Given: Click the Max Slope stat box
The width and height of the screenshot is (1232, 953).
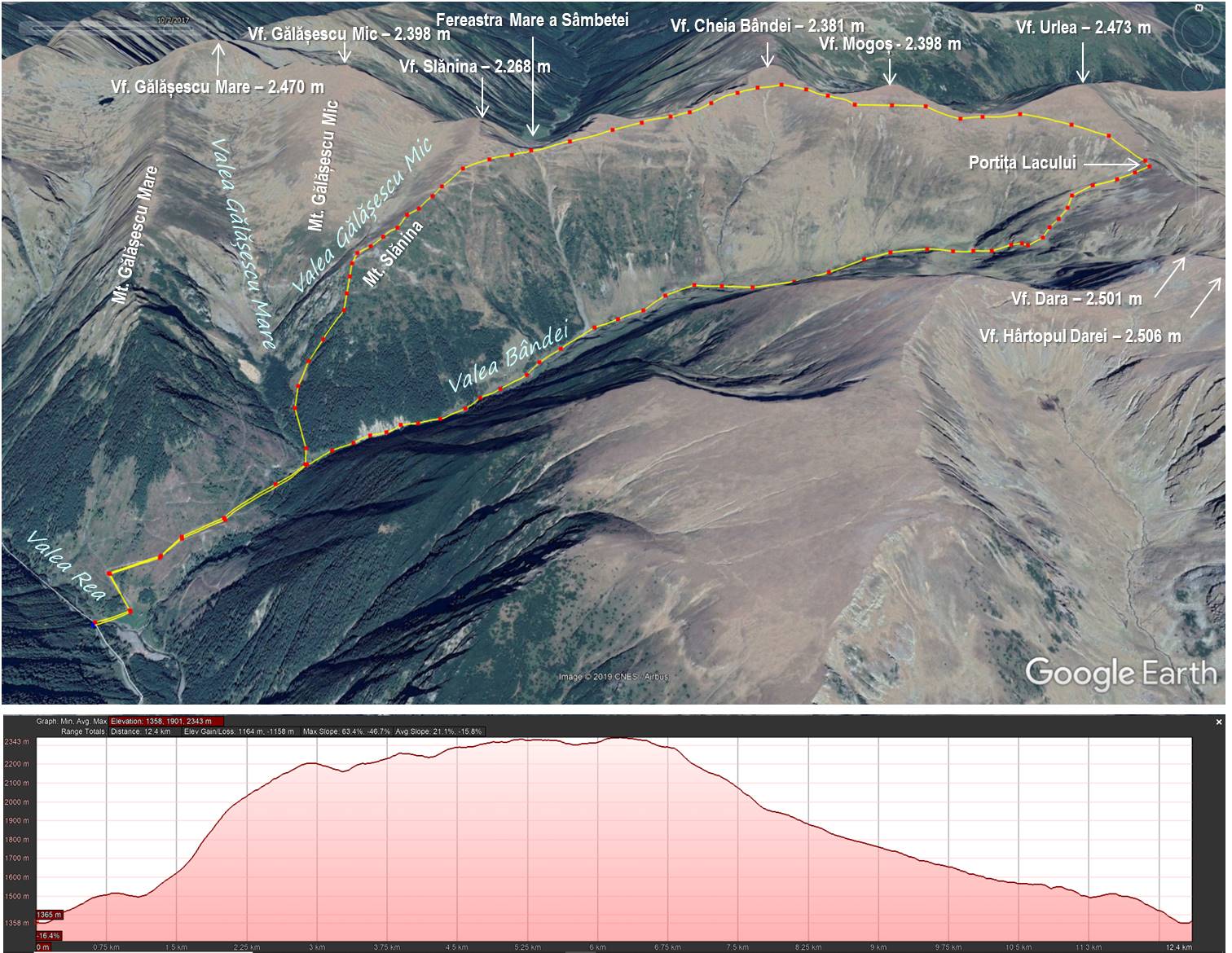Looking at the screenshot, I should click(x=346, y=731).
